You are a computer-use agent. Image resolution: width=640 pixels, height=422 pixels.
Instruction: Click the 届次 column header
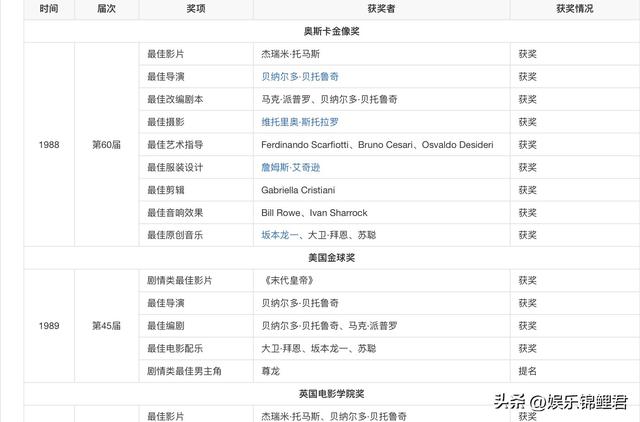[x=107, y=9]
